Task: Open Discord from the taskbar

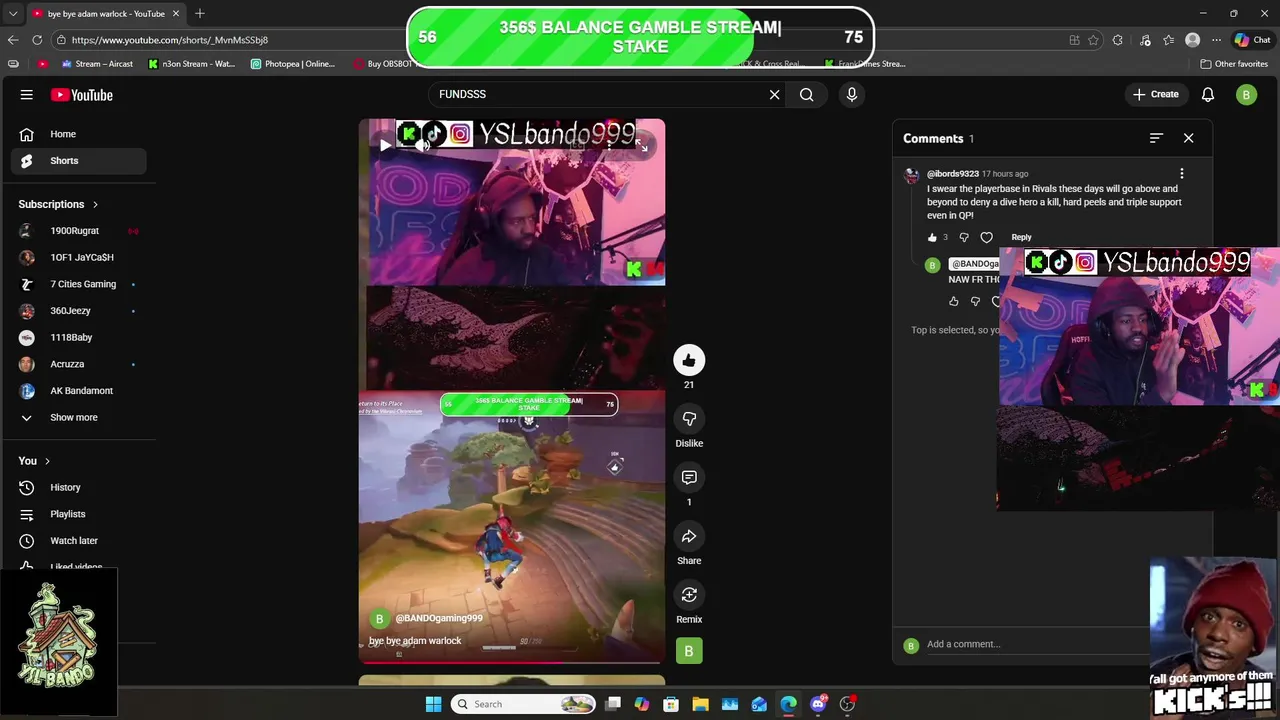Action: point(818,704)
